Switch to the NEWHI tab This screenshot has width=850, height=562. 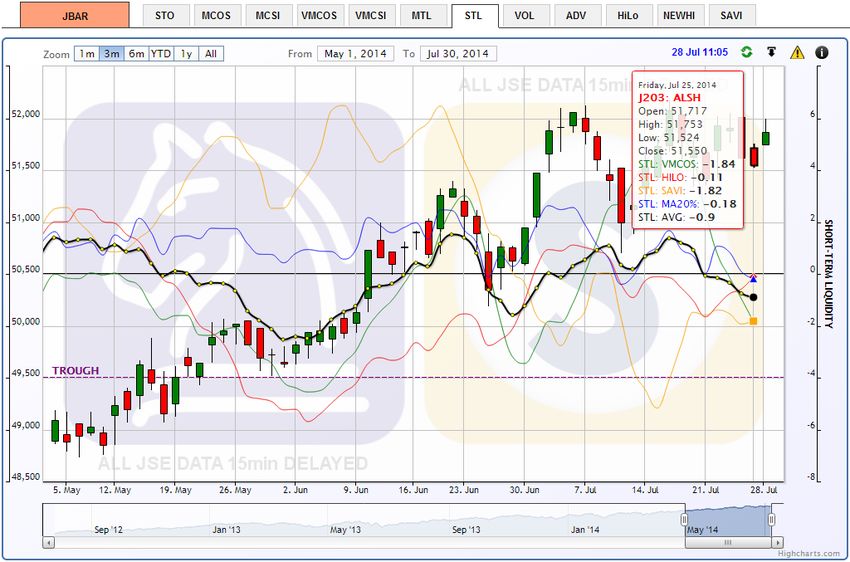click(x=679, y=16)
